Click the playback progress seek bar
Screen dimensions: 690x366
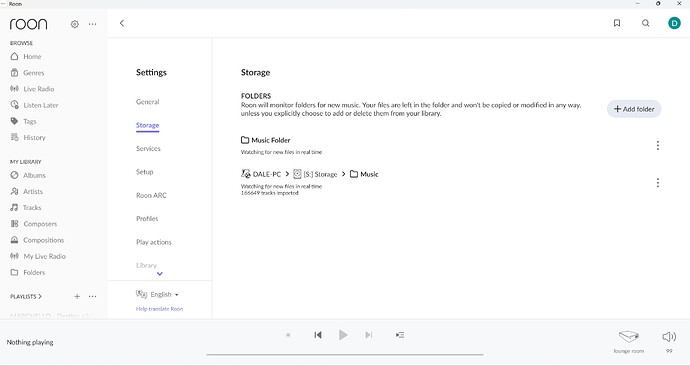point(345,354)
